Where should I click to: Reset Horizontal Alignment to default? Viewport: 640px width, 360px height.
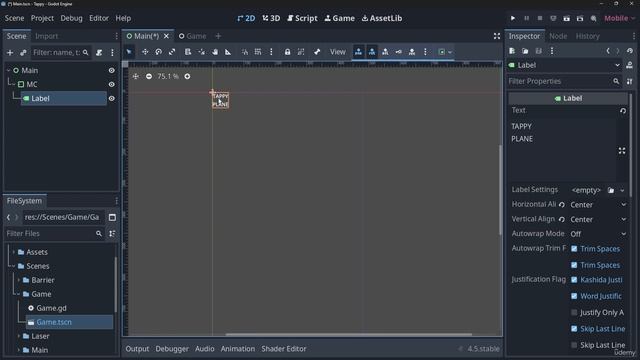pyautogui.click(x=562, y=204)
